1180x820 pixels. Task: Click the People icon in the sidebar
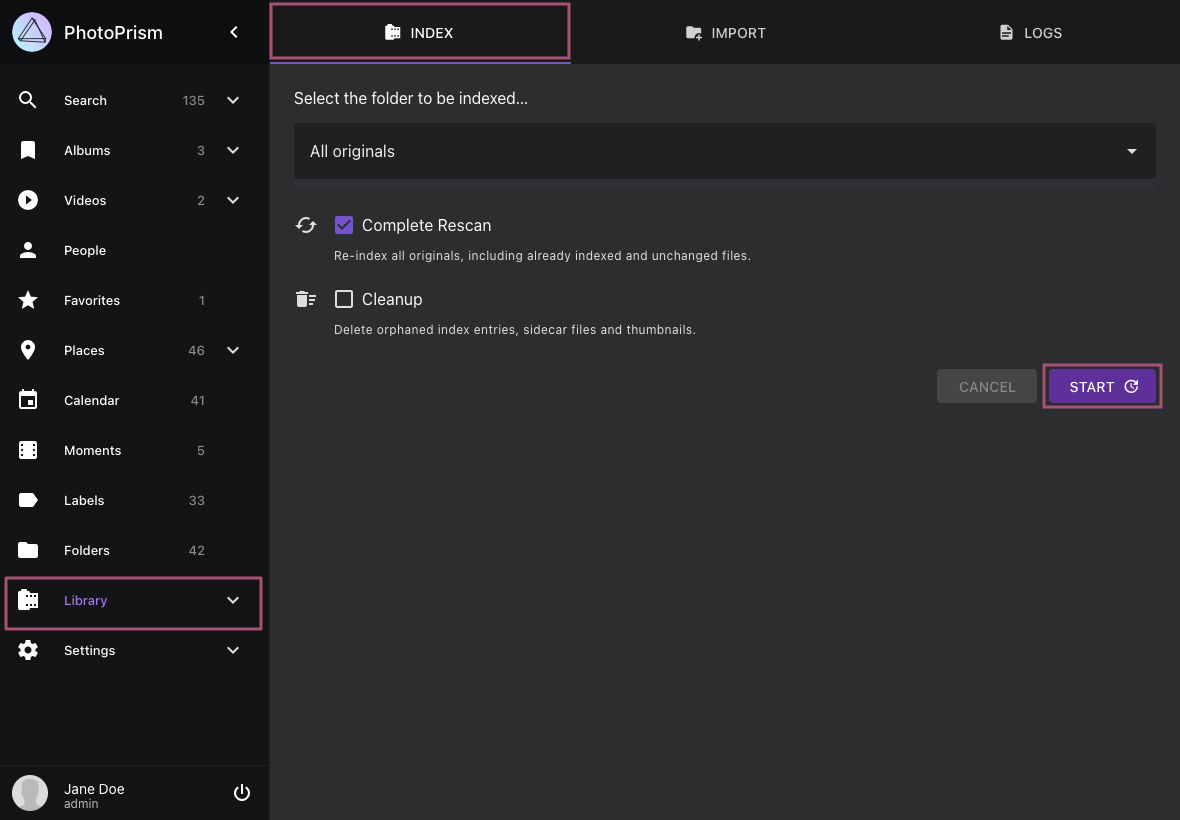(27, 250)
